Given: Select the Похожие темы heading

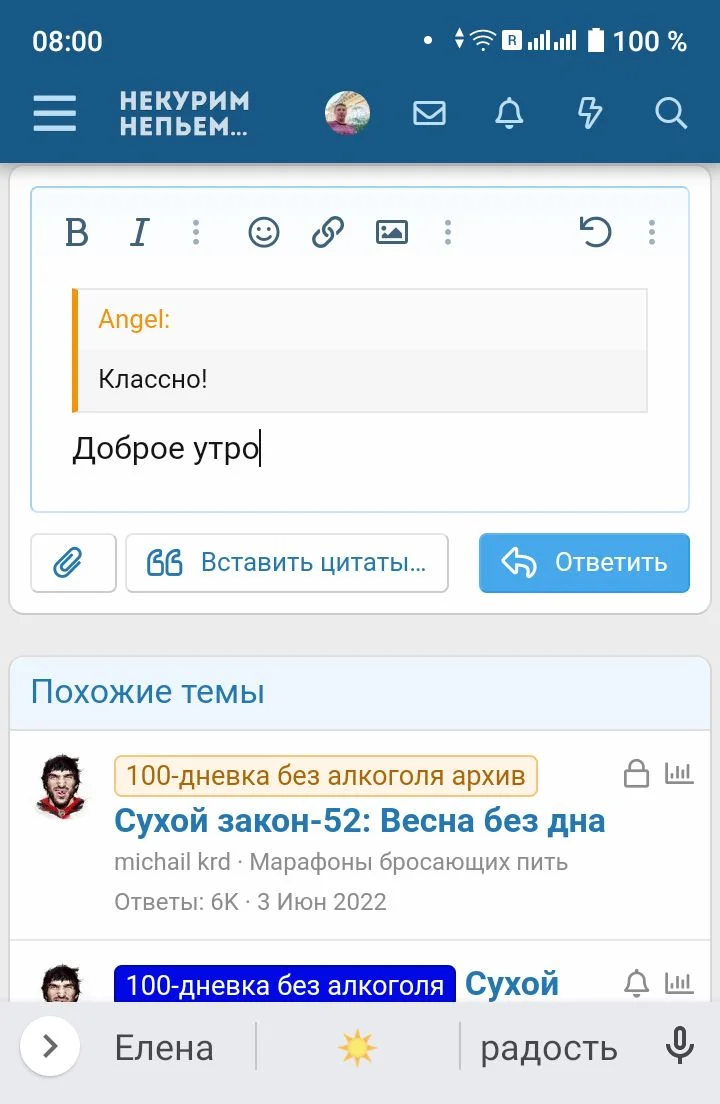Looking at the screenshot, I should 148,691.
